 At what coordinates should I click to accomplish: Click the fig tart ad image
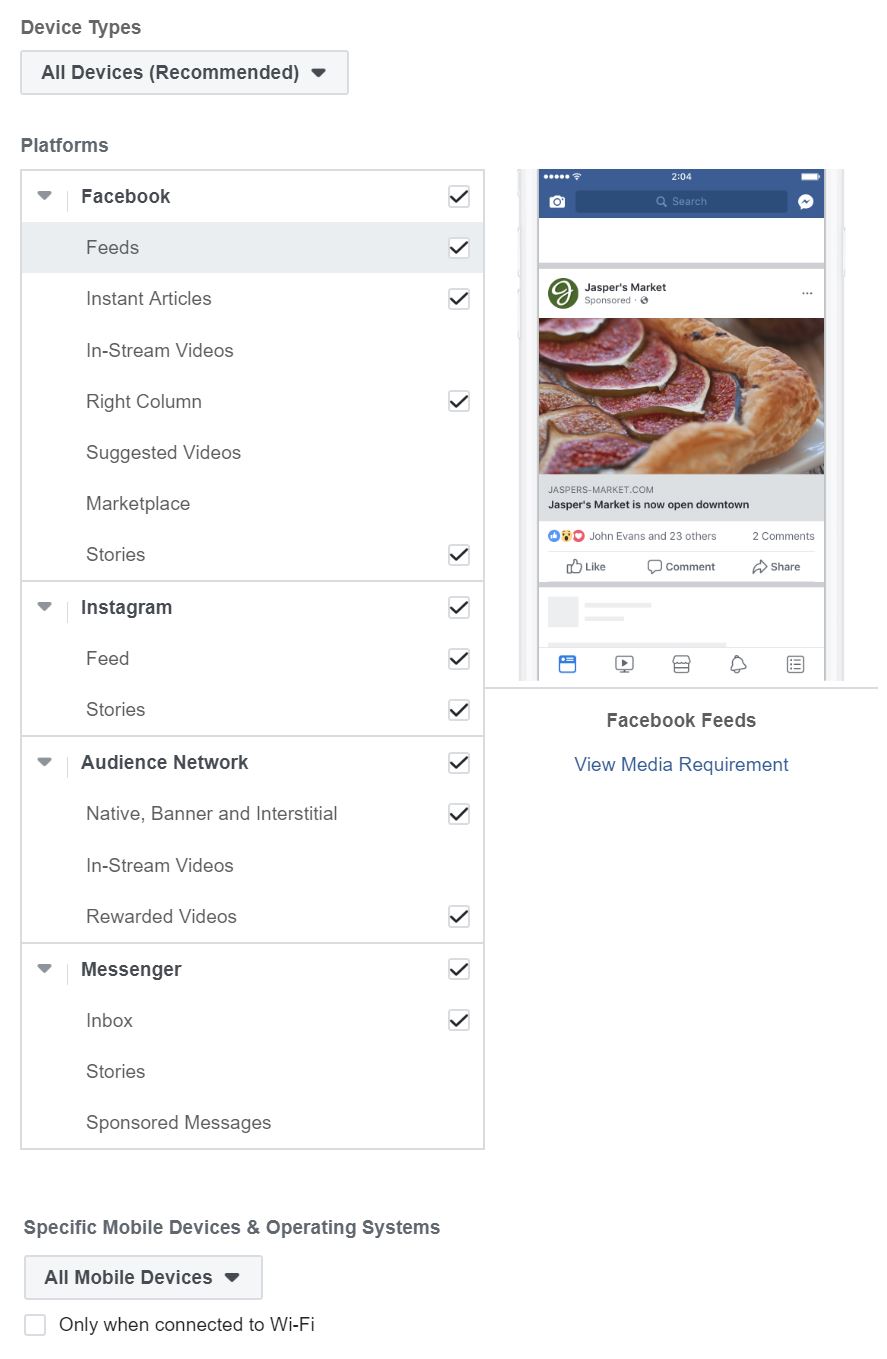[681, 395]
